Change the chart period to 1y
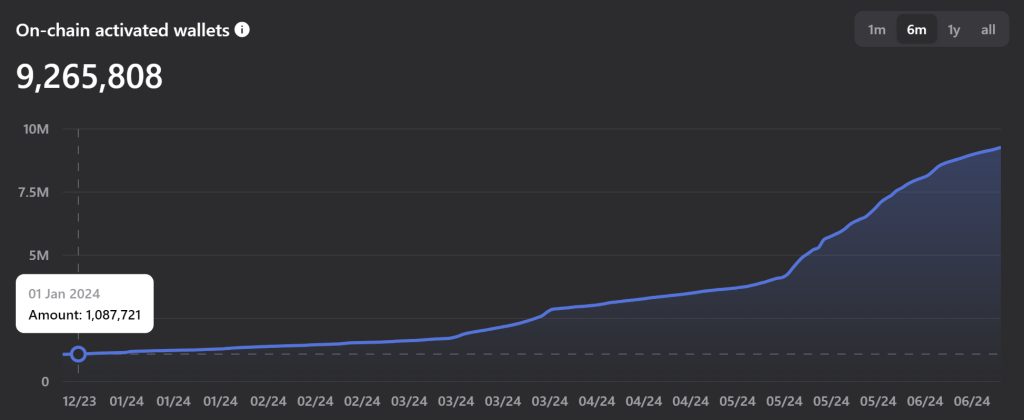 [x=953, y=30]
